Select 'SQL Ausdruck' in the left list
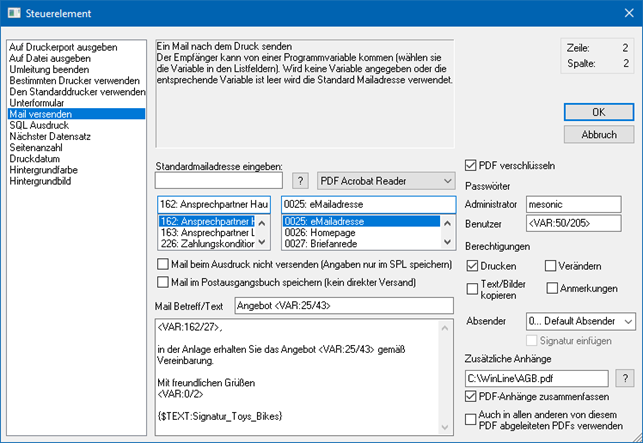Viewport: 643px width, 443px height. pos(40,125)
